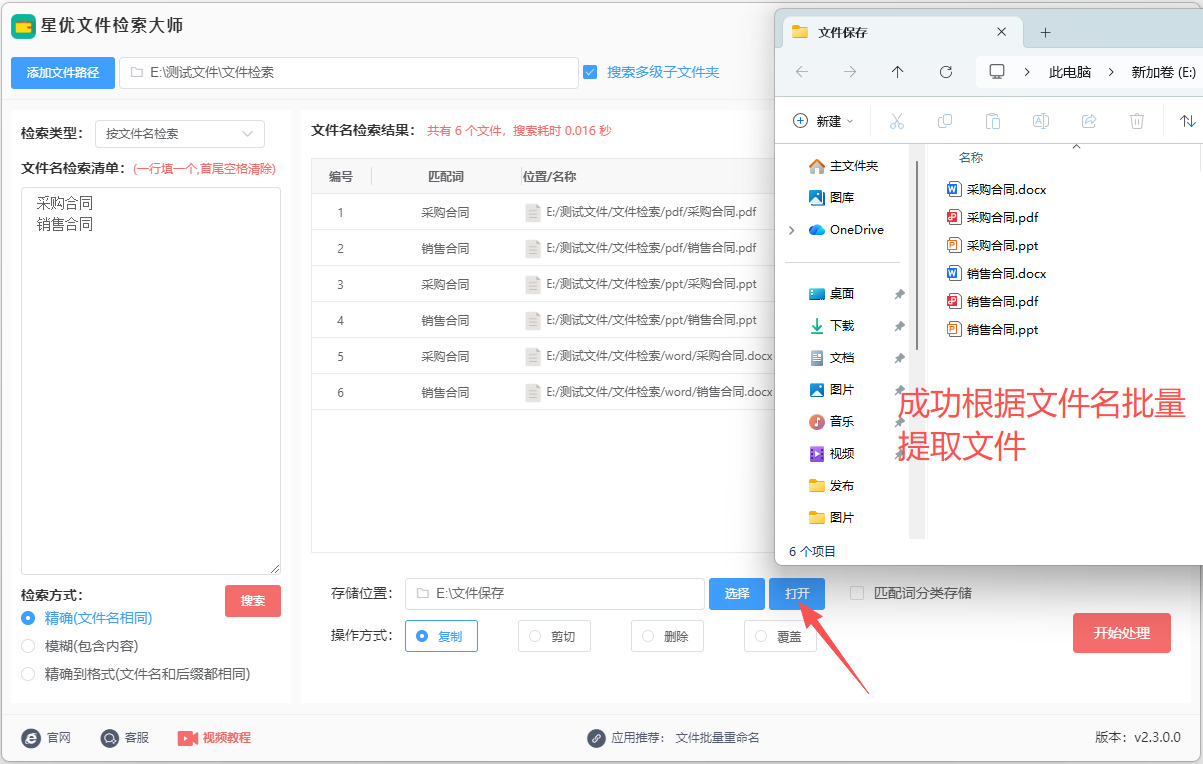Choose 删除 operation mode
The width and height of the screenshot is (1203, 764).
click(667, 636)
